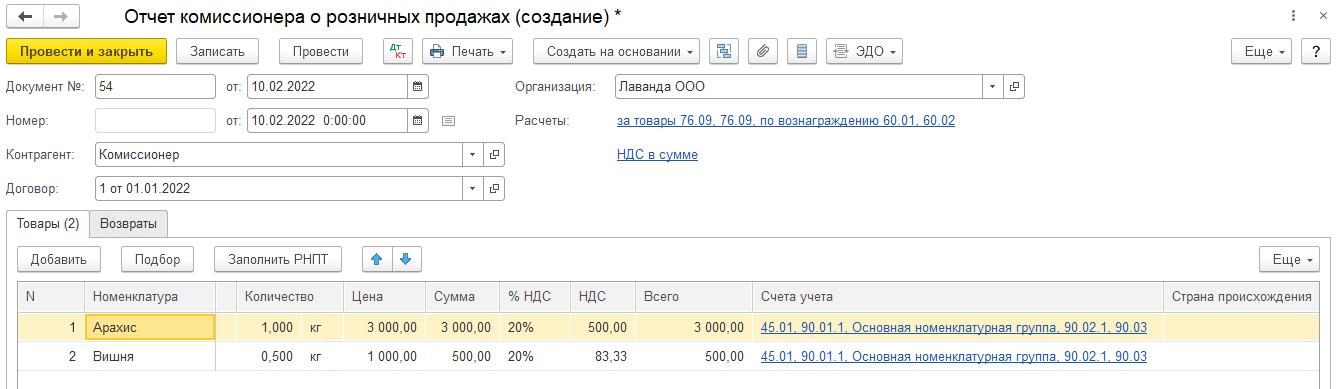
Task: Expand Создать на основании menu
Action: [x=616, y=51]
